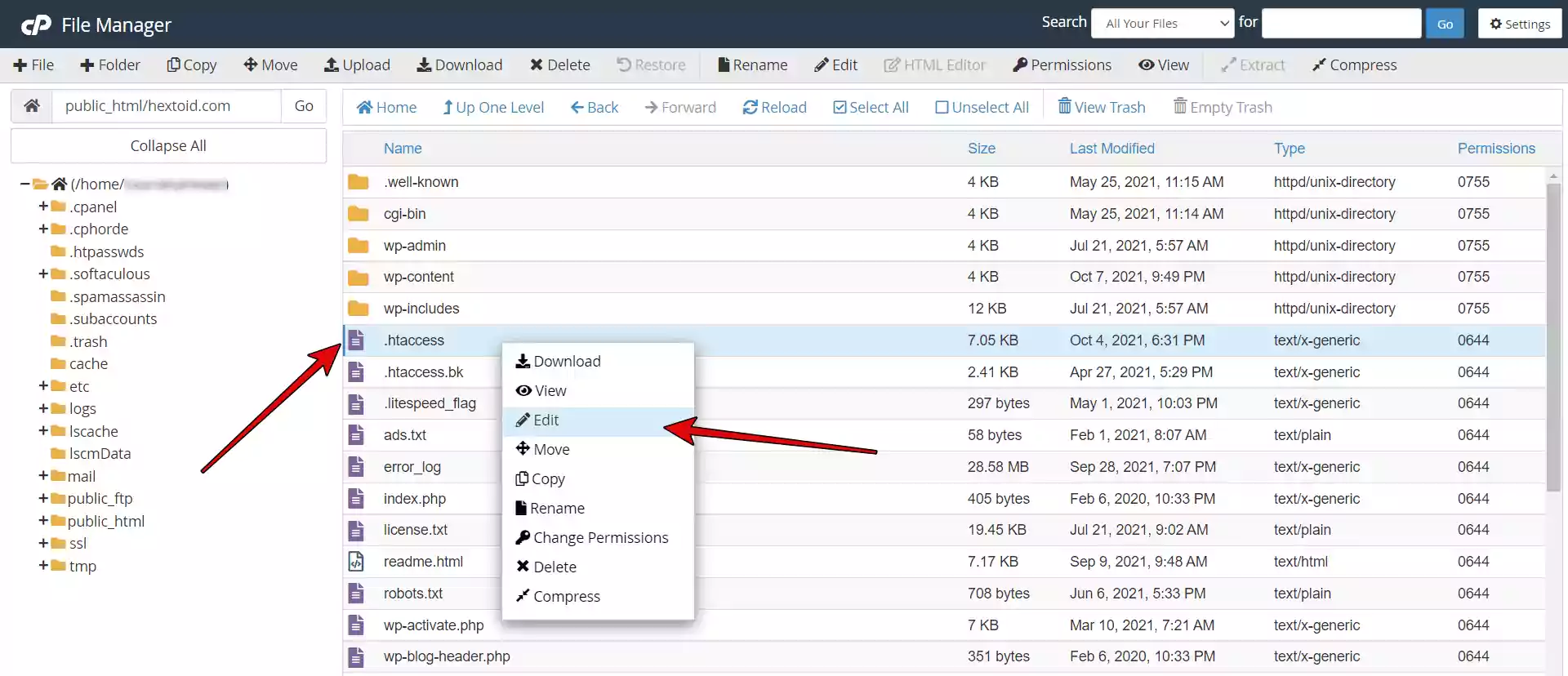Click the home icon beside path field
Screen dimensions: 1568x676
click(x=32, y=106)
